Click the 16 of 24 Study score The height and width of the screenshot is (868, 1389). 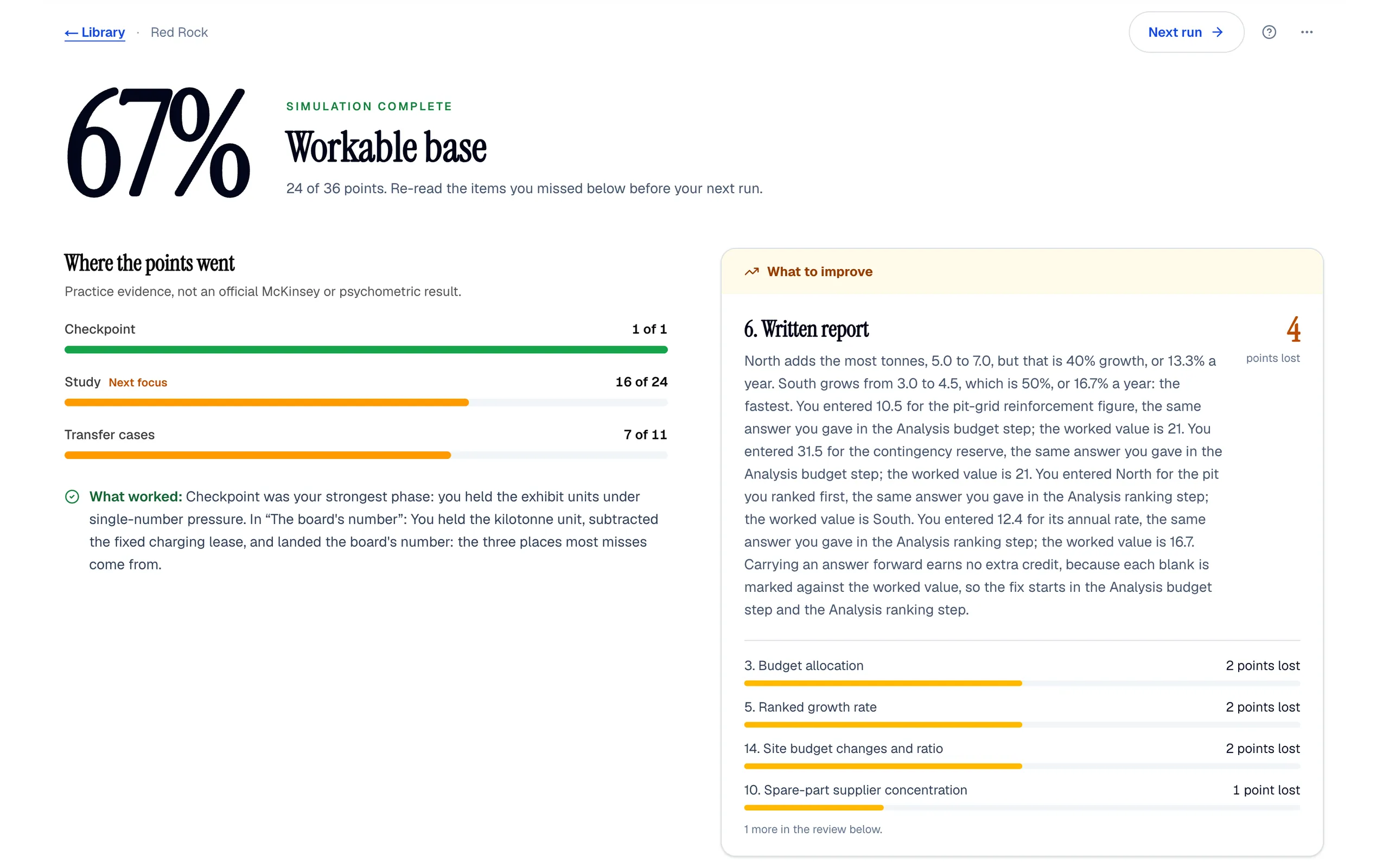(x=641, y=382)
